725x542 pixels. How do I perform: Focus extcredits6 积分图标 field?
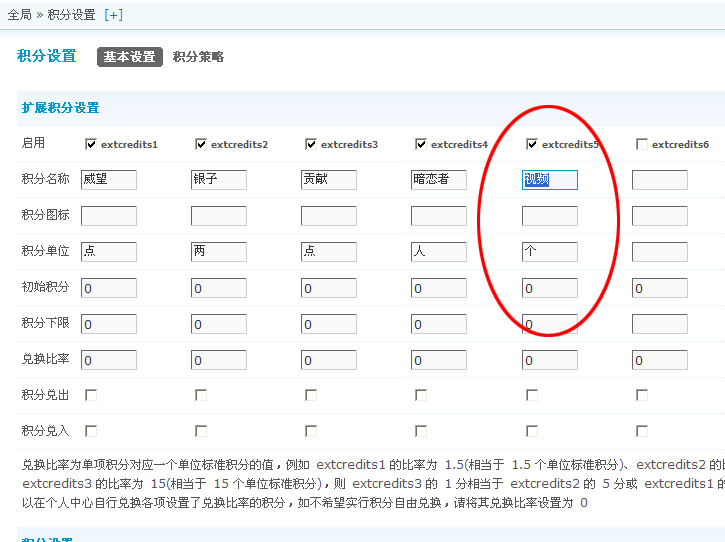tap(660, 216)
